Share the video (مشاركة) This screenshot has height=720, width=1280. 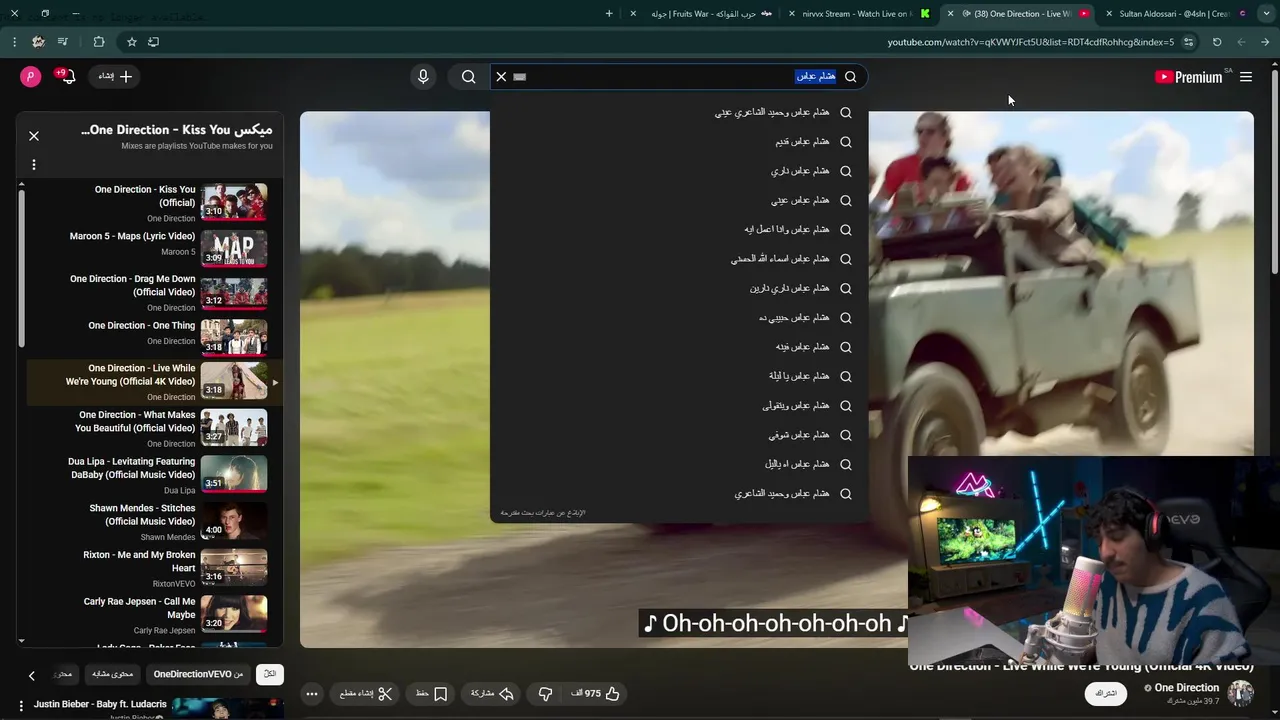(492, 693)
